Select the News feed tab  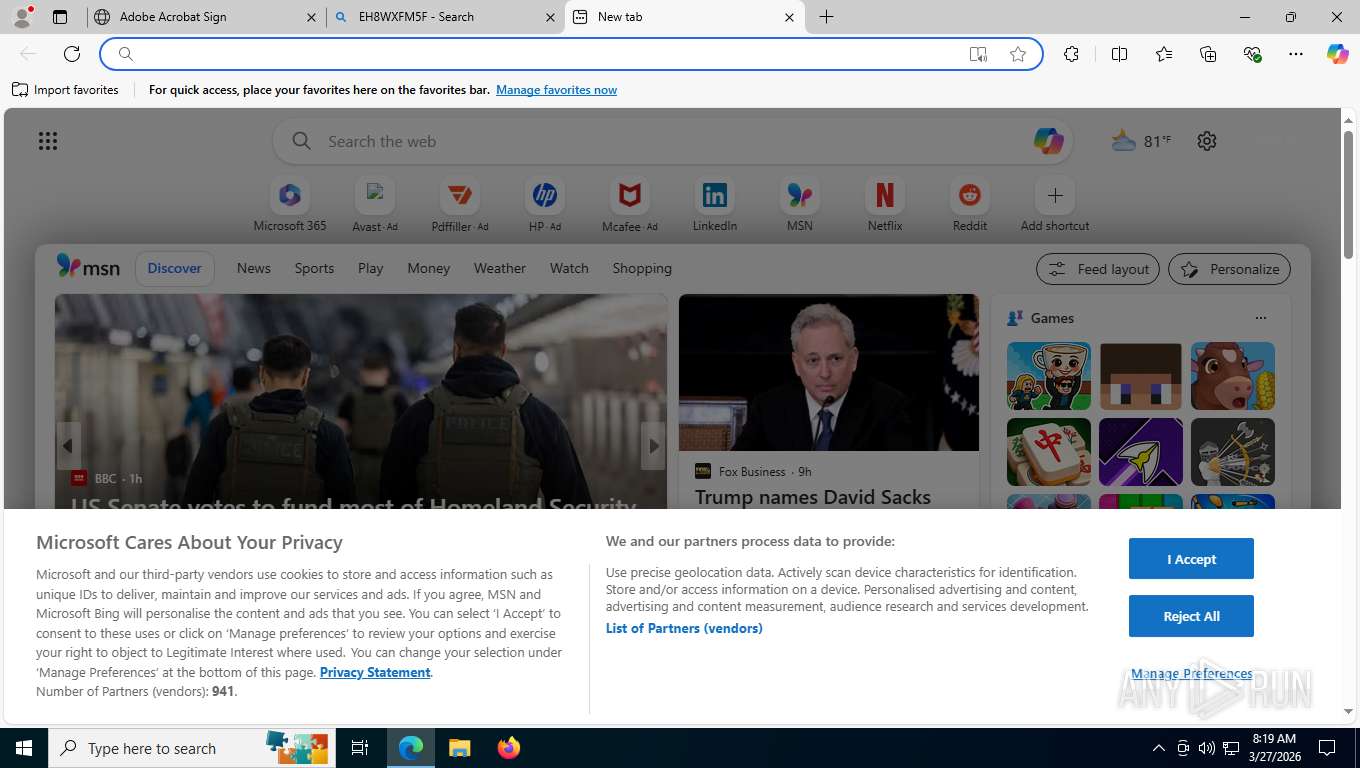click(254, 268)
